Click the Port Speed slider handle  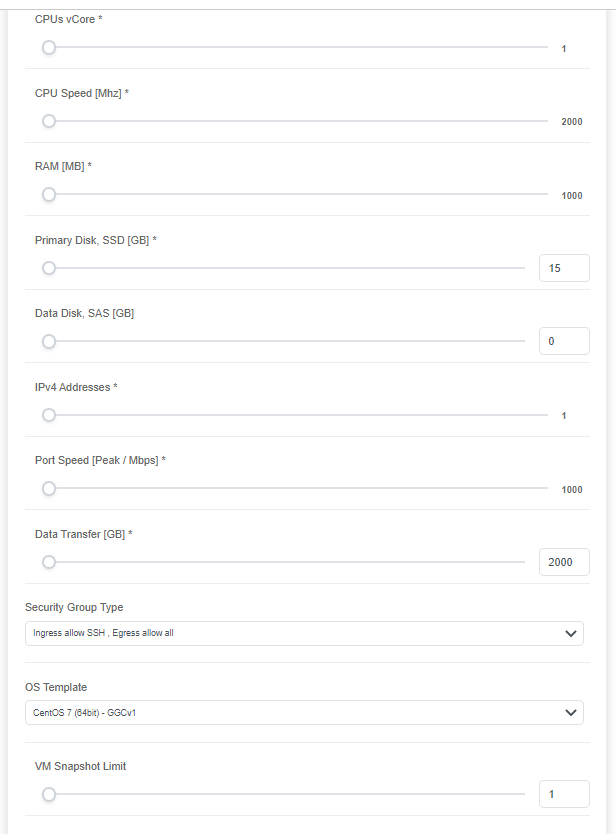coord(48,489)
